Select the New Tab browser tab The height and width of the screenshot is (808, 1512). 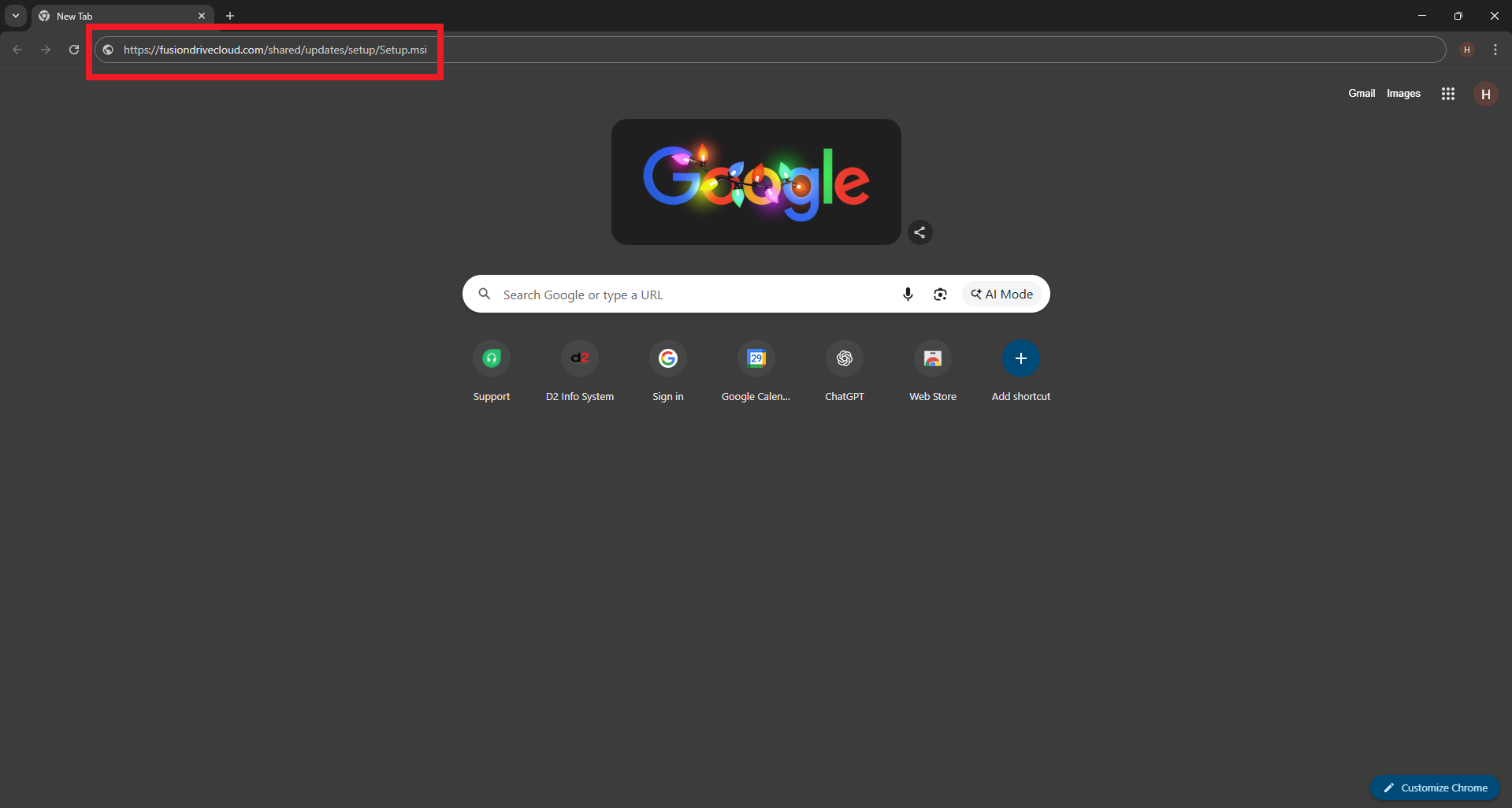click(123, 16)
